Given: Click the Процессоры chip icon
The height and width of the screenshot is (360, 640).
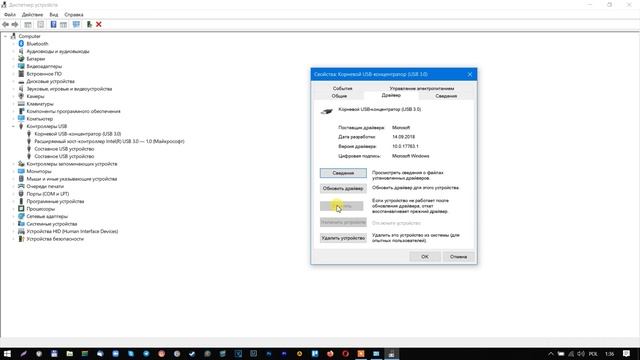Looking at the screenshot, I should click(21, 209).
